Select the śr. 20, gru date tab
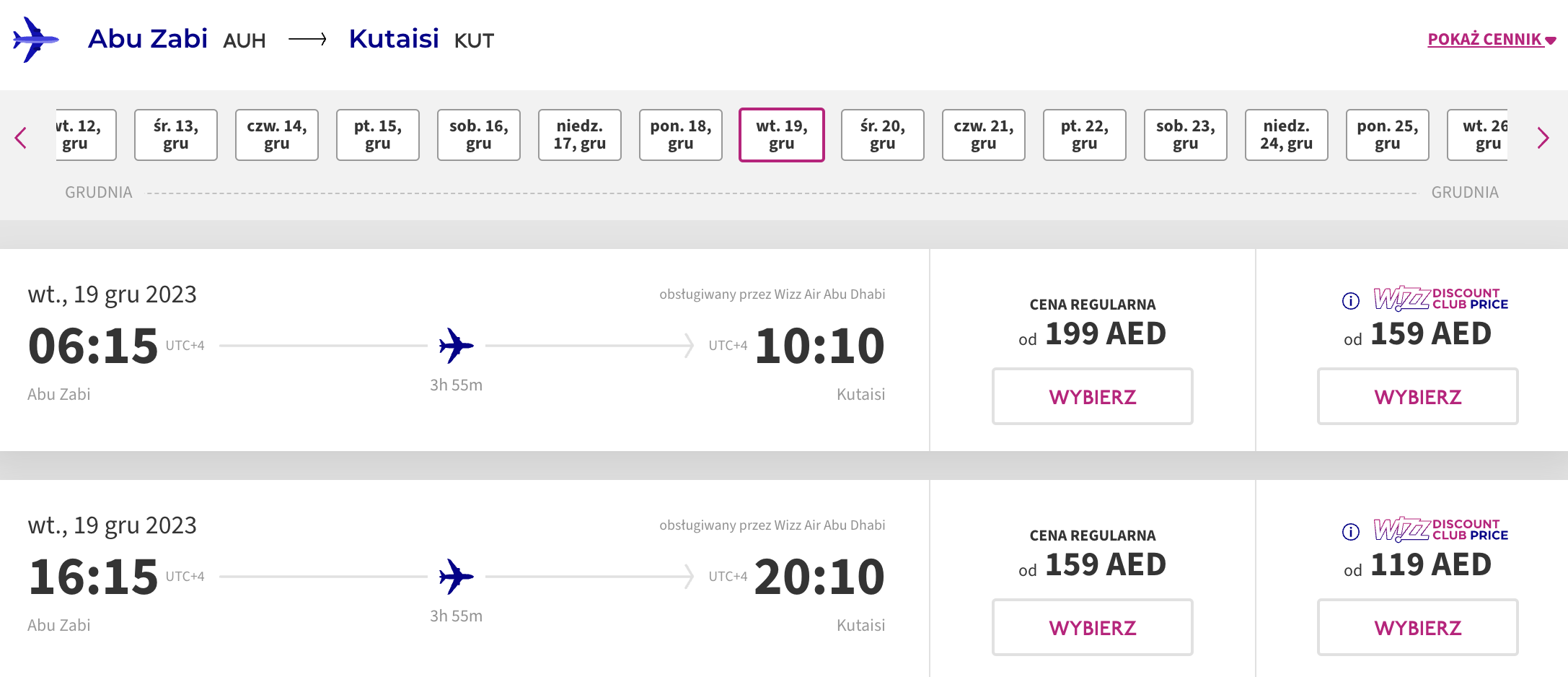The height and width of the screenshot is (677, 1568). click(x=882, y=135)
